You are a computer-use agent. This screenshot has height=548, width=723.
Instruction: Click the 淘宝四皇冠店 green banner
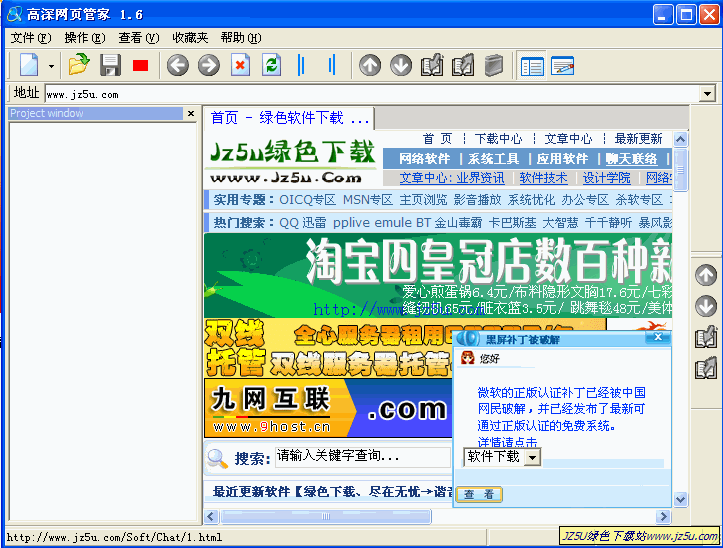coord(438,275)
